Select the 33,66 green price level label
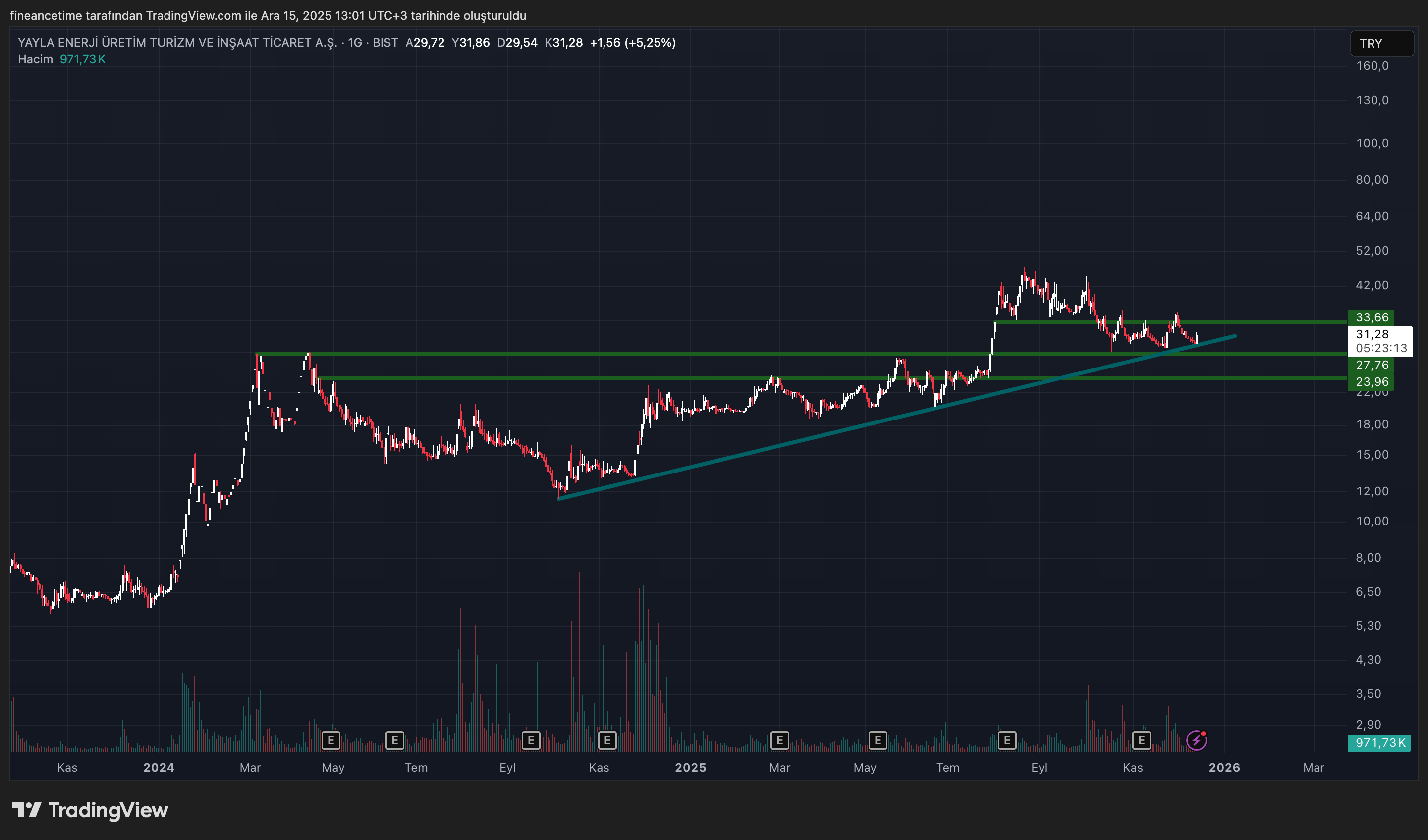Image resolution: width=1428 pixels, height=840 pixels. 1371,318
